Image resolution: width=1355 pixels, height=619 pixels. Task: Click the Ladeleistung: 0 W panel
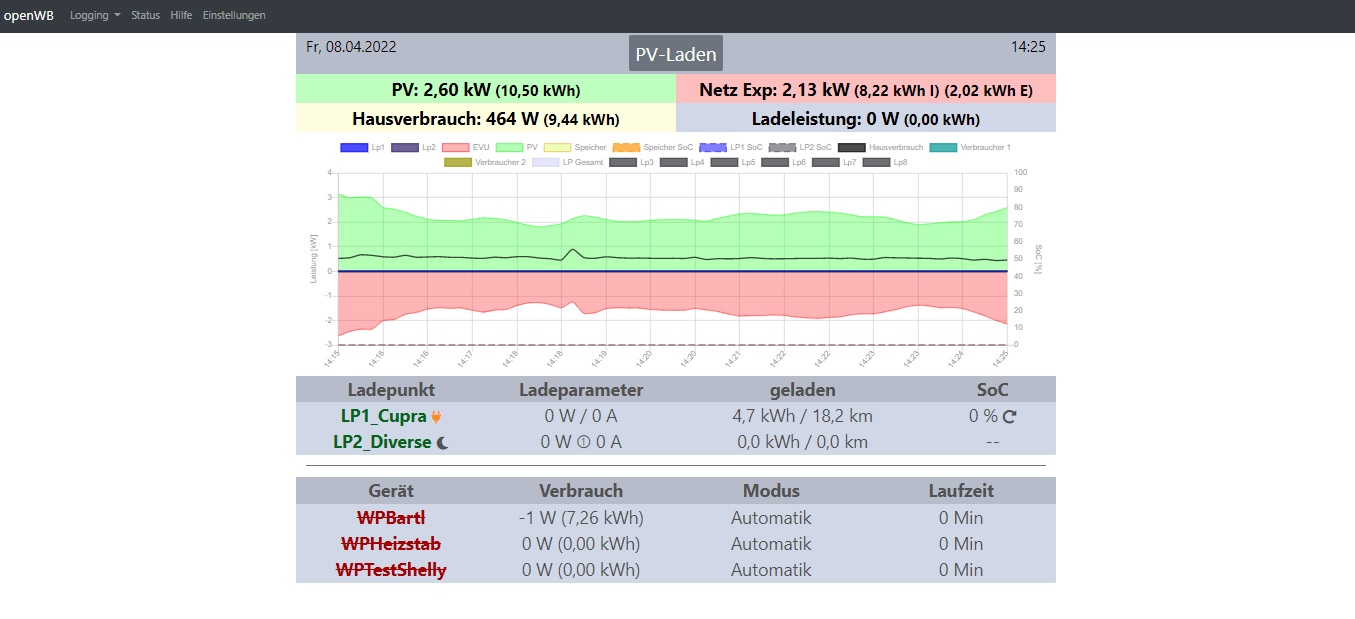[866, 118]
